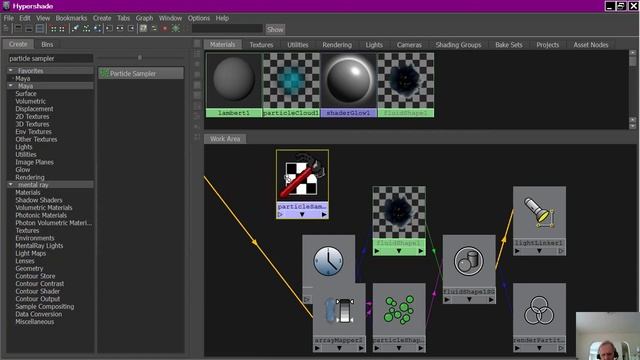Show output connections toolbar icon
Screen dimensions: 640x360
(x=131, y=29)
